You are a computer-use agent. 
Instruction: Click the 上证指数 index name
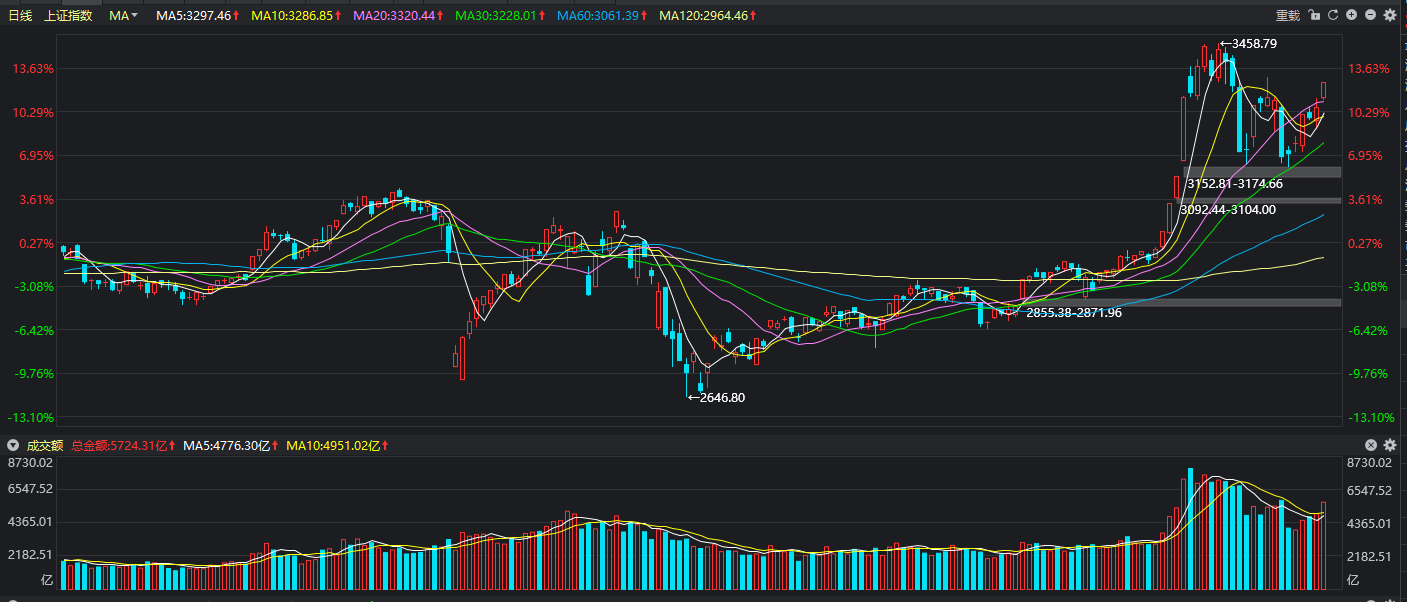pyautogui.click(x=69, y=16)
